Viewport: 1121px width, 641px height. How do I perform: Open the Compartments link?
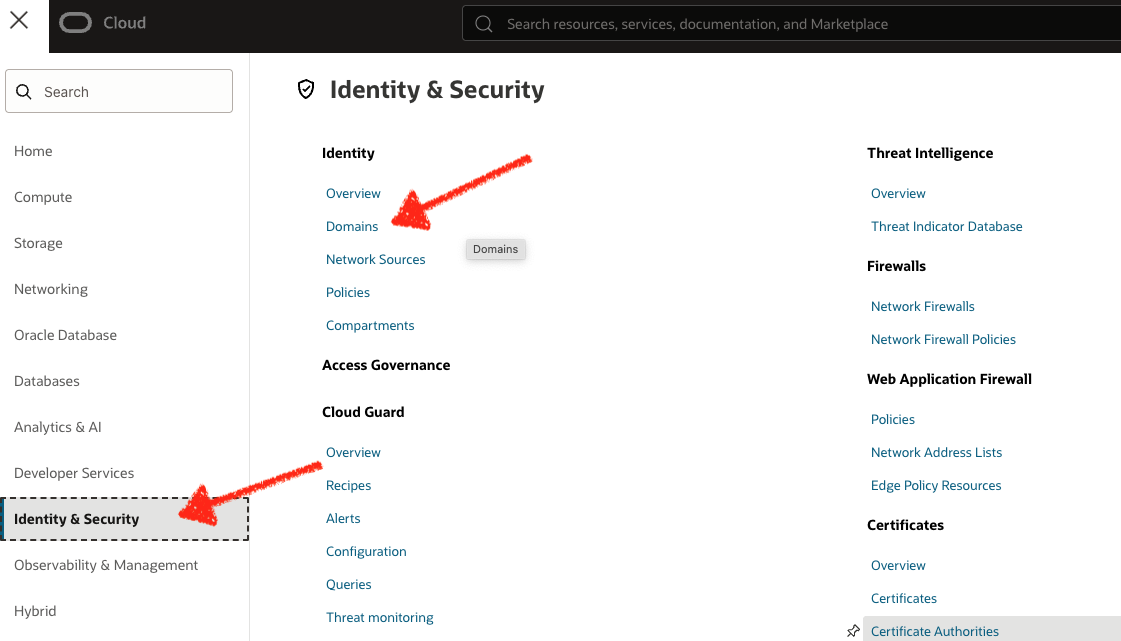[370, 325]
